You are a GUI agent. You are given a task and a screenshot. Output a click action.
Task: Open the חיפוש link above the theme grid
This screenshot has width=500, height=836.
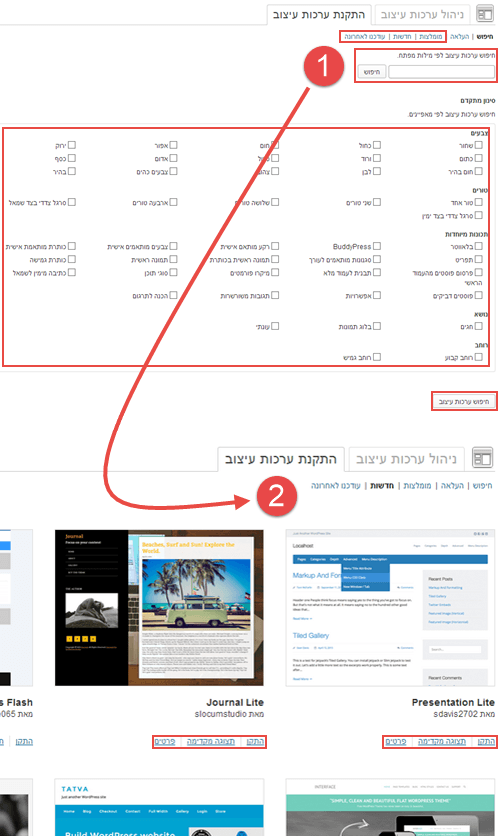tap(482, 485)
